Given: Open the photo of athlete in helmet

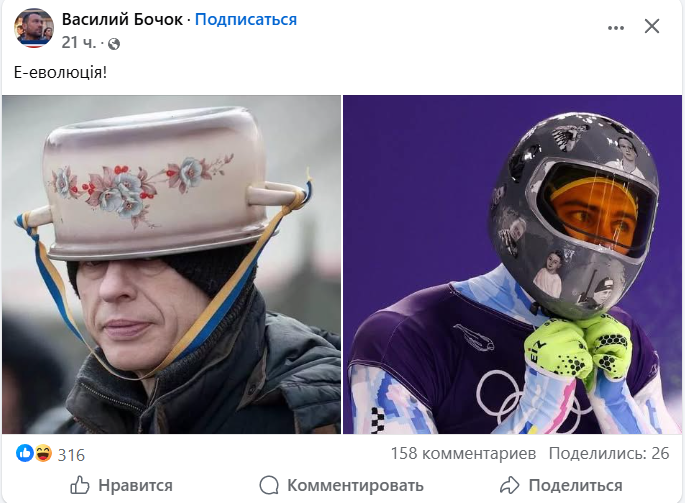Looking at the screenshot, I should tap(512, 264).
